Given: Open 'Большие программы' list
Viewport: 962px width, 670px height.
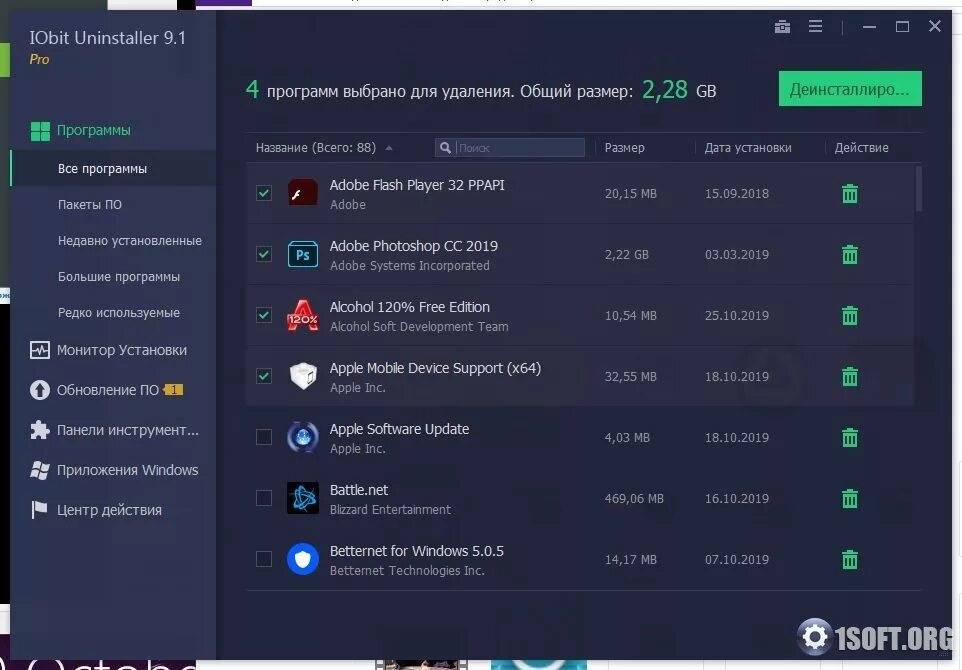Looking at the screenshot, I should pyautogui.click(x=118, y=277).
